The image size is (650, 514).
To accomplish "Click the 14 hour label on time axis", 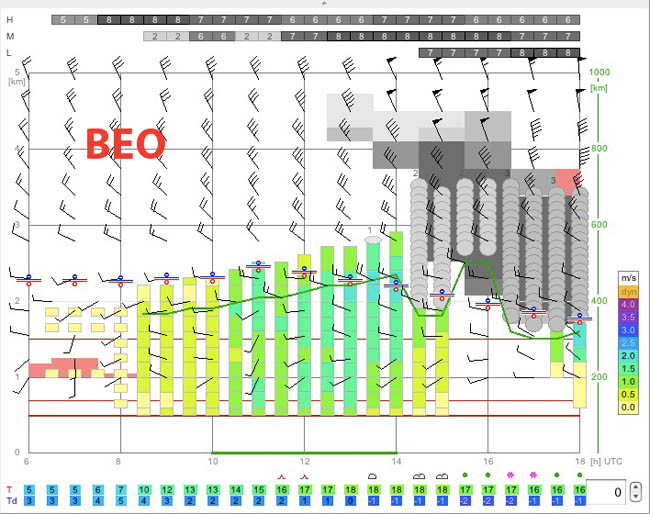I will 396,461.
